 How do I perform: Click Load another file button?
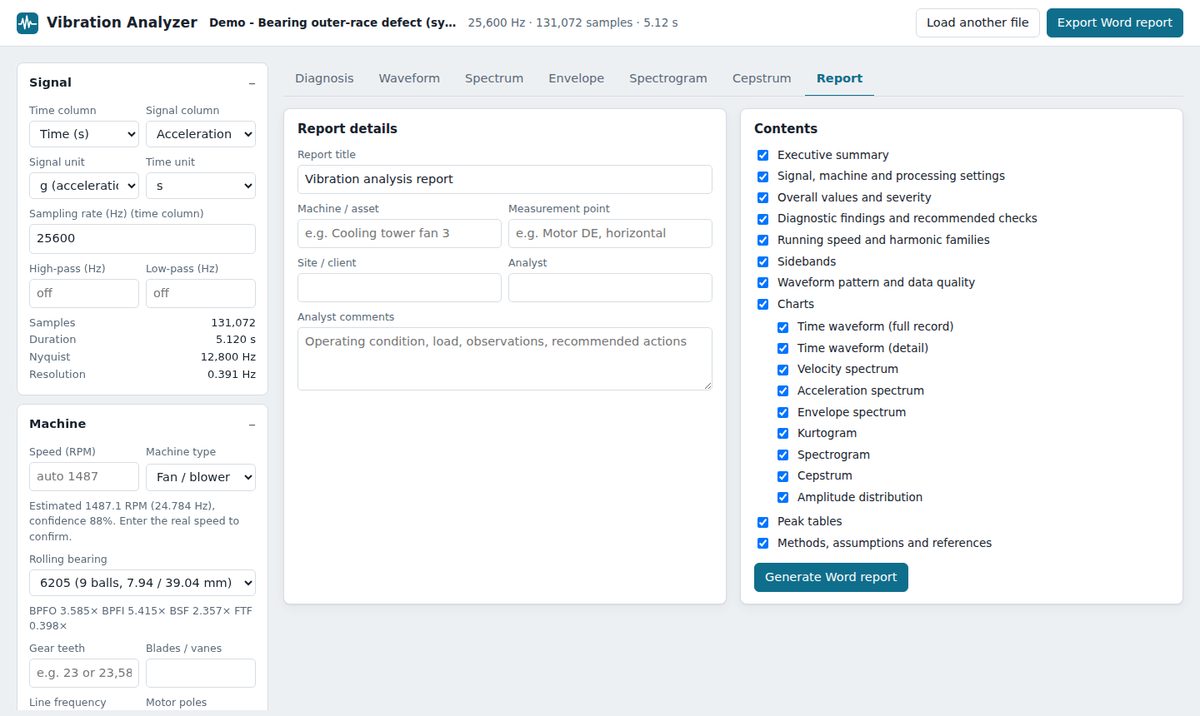coord(978,23)
